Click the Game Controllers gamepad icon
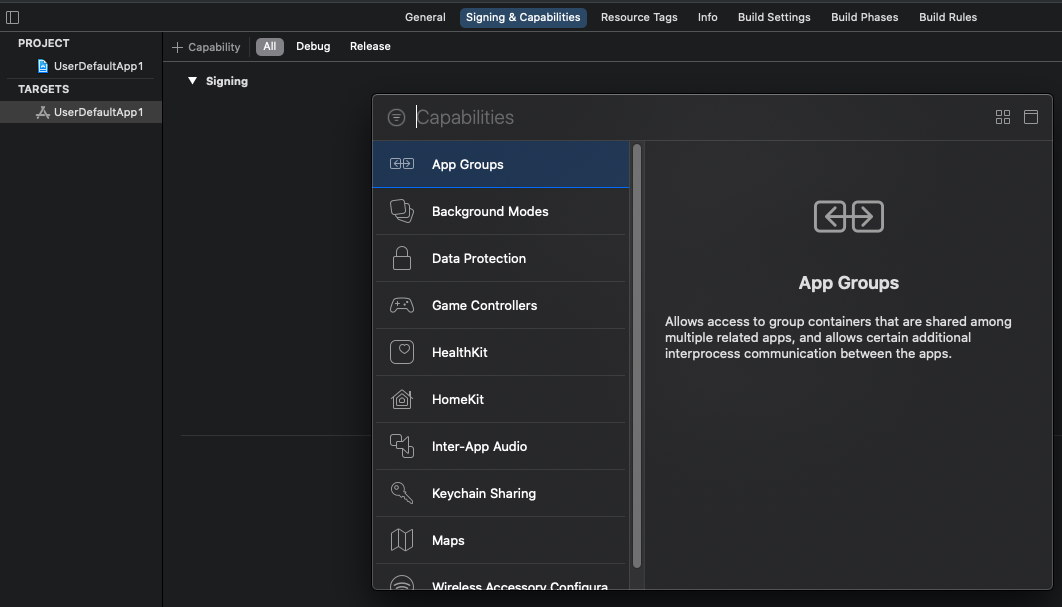Image resolution: width=1062 pixels, height=607 pixels. [401, 305]
